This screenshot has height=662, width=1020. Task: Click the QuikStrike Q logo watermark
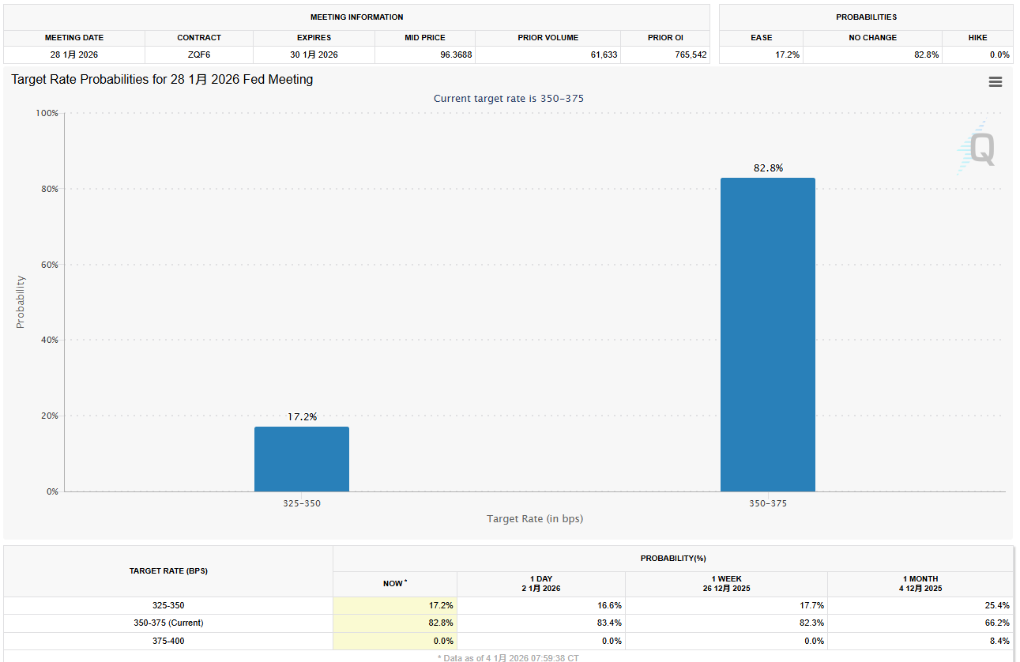975,150
